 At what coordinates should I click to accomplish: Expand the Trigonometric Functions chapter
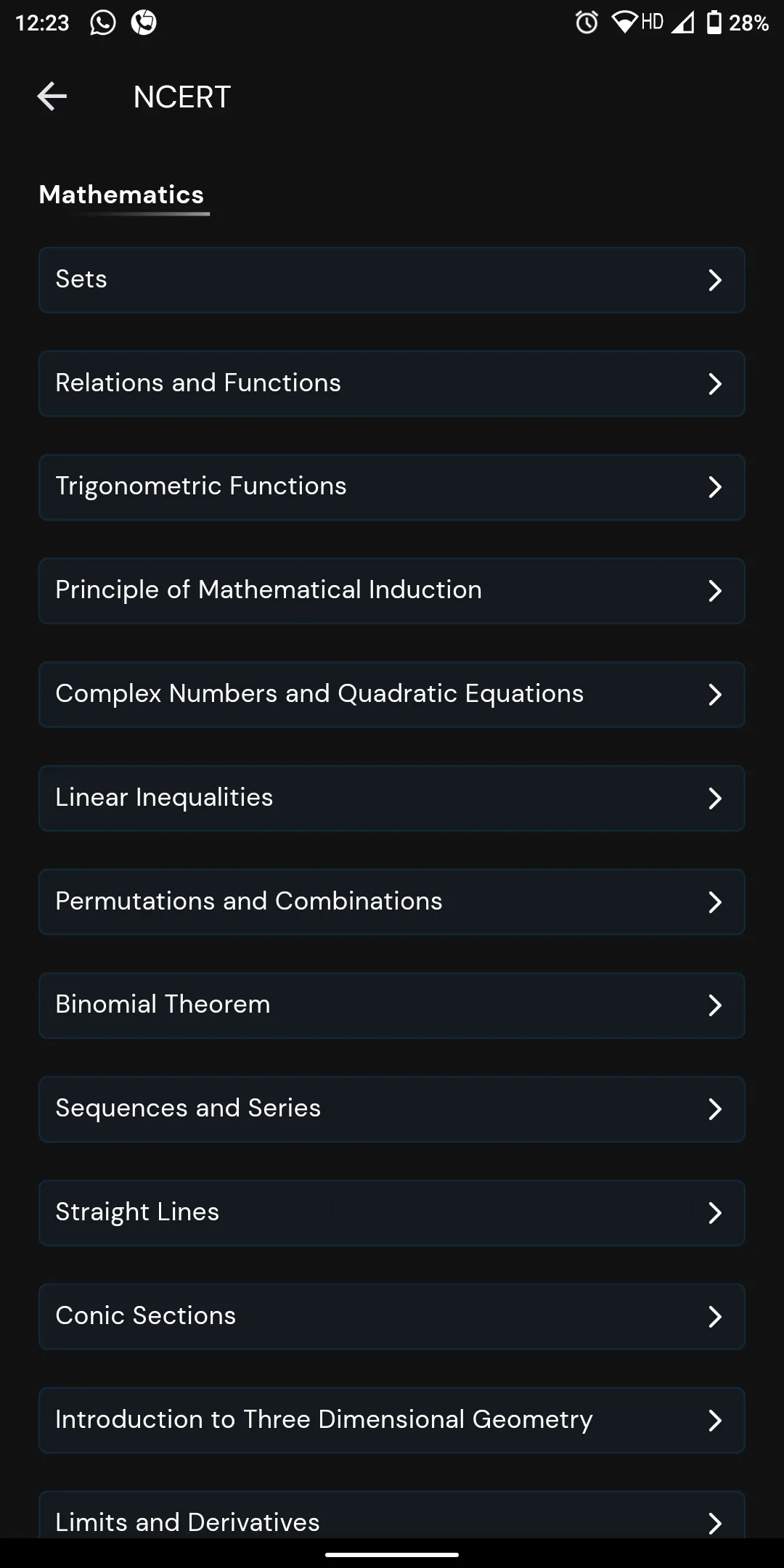(x=392, y=487)
